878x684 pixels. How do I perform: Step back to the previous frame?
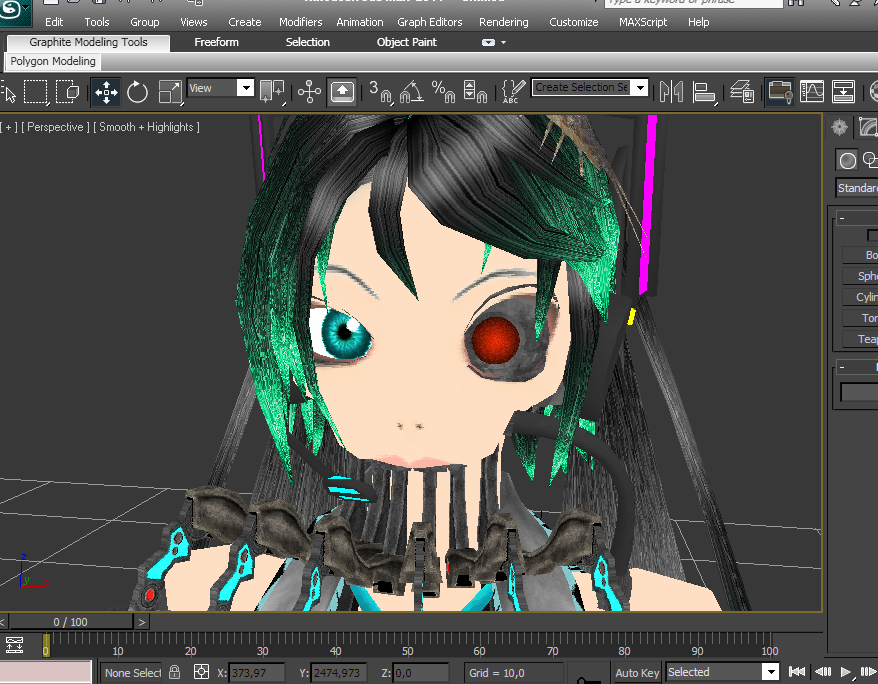[x=823, y=672]
